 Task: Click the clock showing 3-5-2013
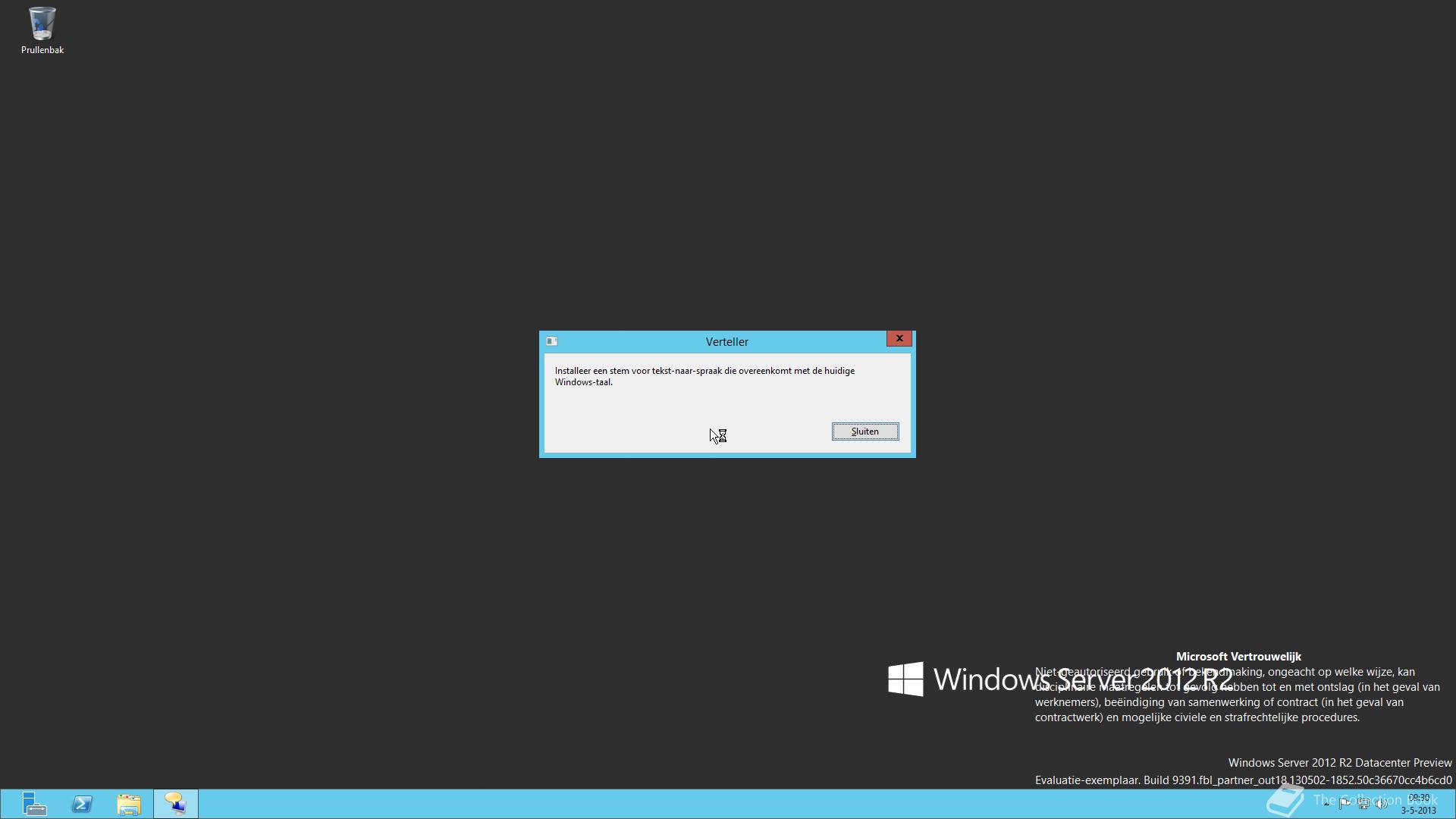[1418, 804]
